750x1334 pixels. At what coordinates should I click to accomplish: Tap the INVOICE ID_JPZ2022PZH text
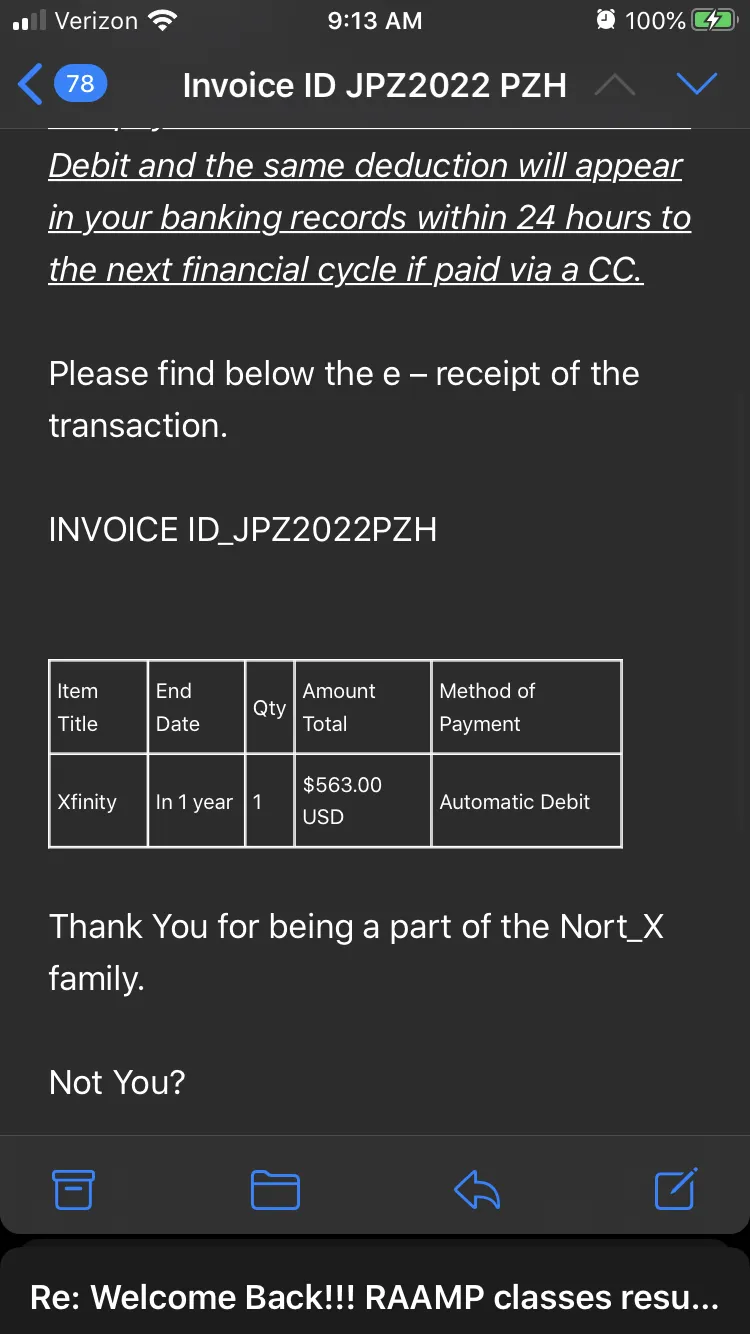pyautogui.click(x=243, y=529)
